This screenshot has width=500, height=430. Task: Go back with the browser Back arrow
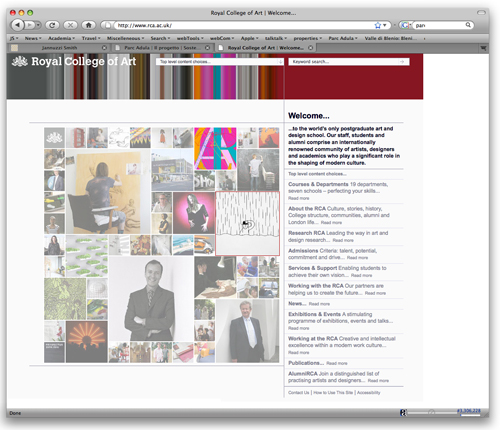(18, 25)
